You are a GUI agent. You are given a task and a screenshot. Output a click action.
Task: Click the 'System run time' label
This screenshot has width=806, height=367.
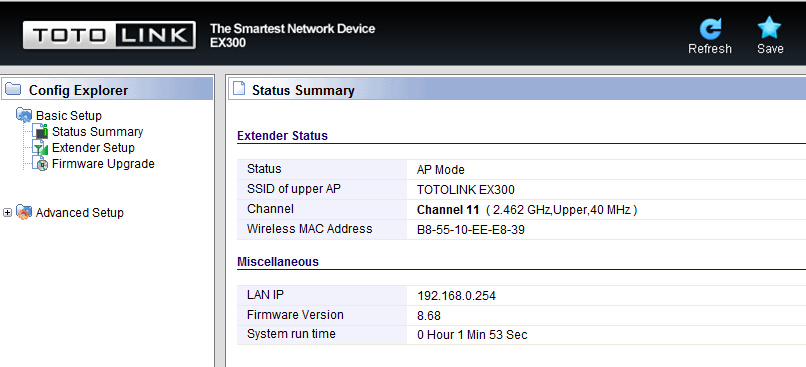point(291,334)
